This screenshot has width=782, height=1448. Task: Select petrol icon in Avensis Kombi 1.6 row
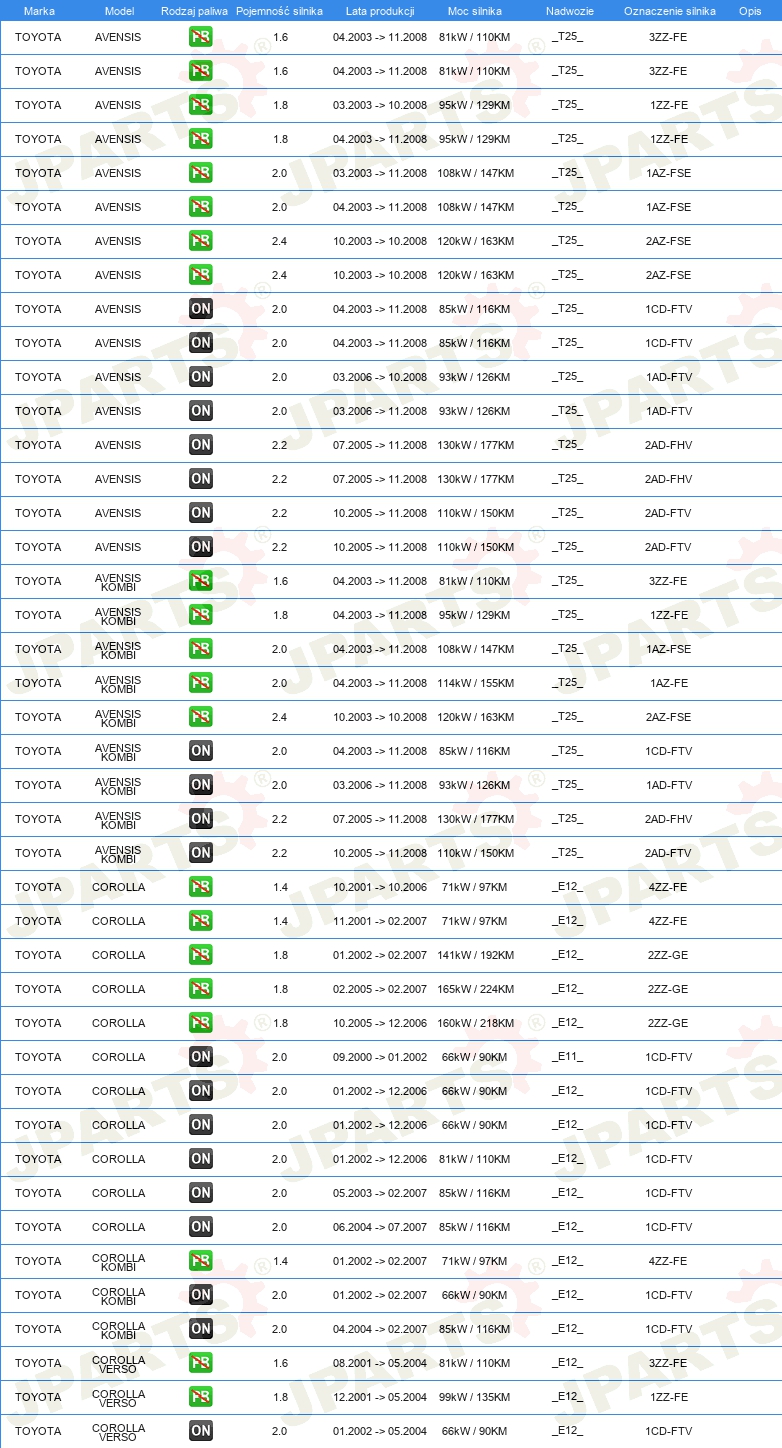[x=201, y=581]
